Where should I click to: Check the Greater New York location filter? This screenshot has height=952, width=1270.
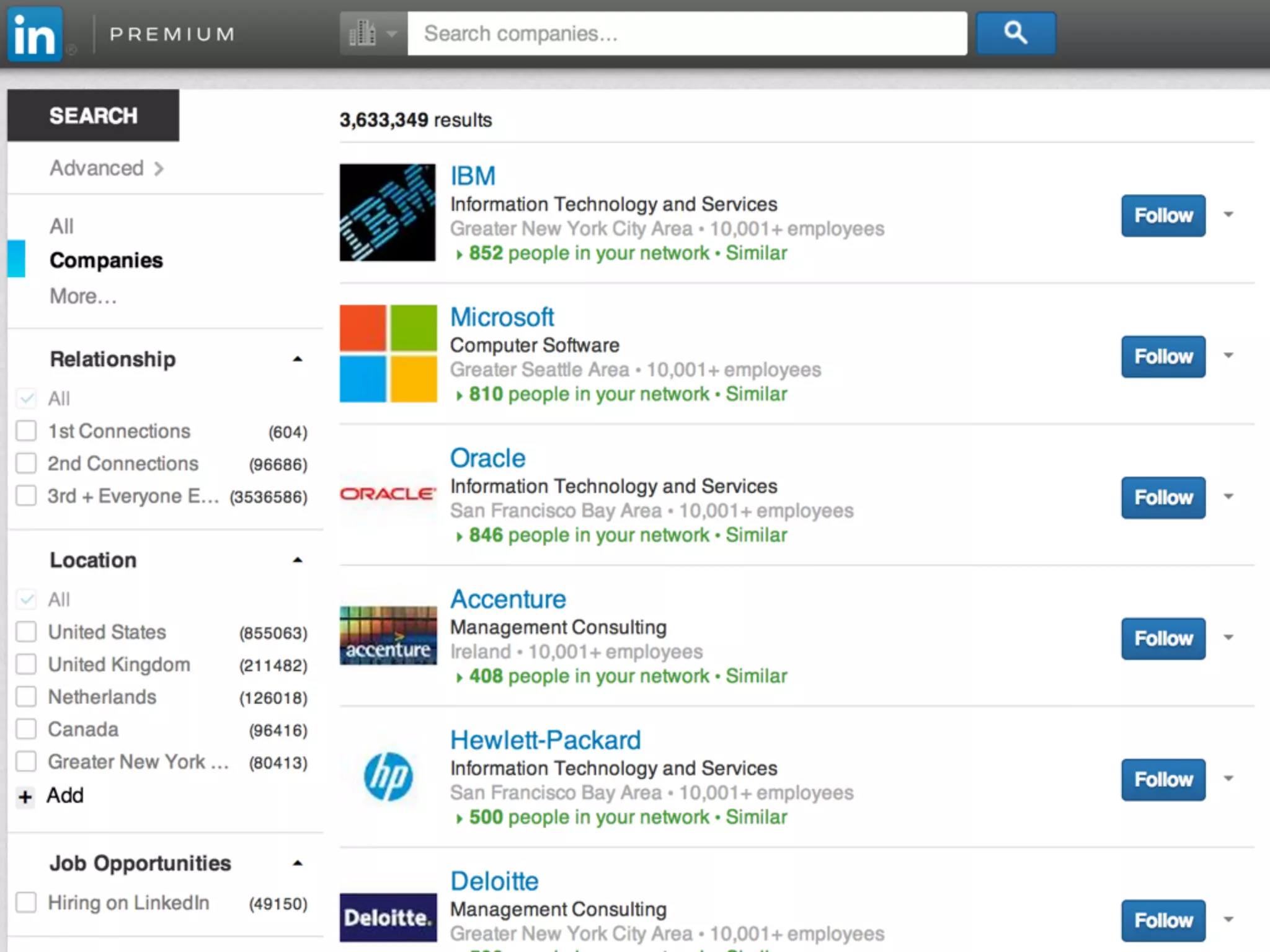point(26,761)
